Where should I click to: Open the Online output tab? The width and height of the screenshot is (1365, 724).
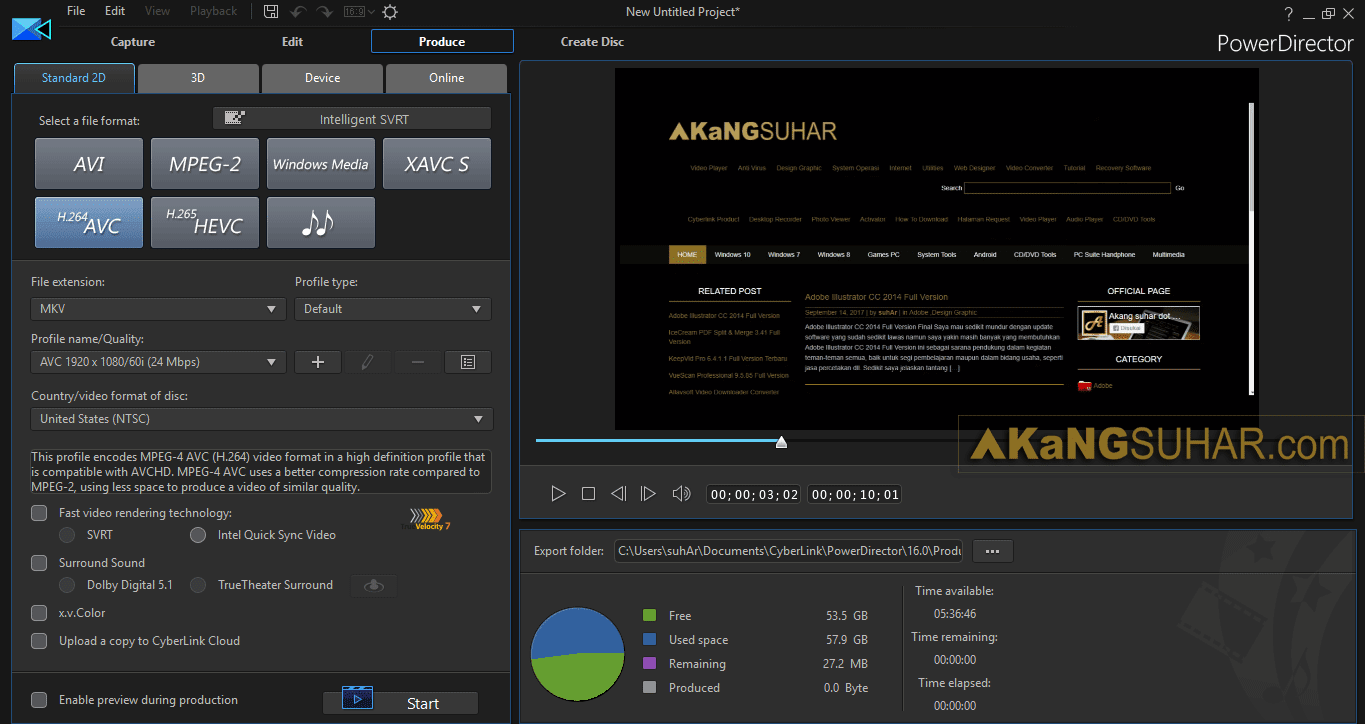(446, 78)
